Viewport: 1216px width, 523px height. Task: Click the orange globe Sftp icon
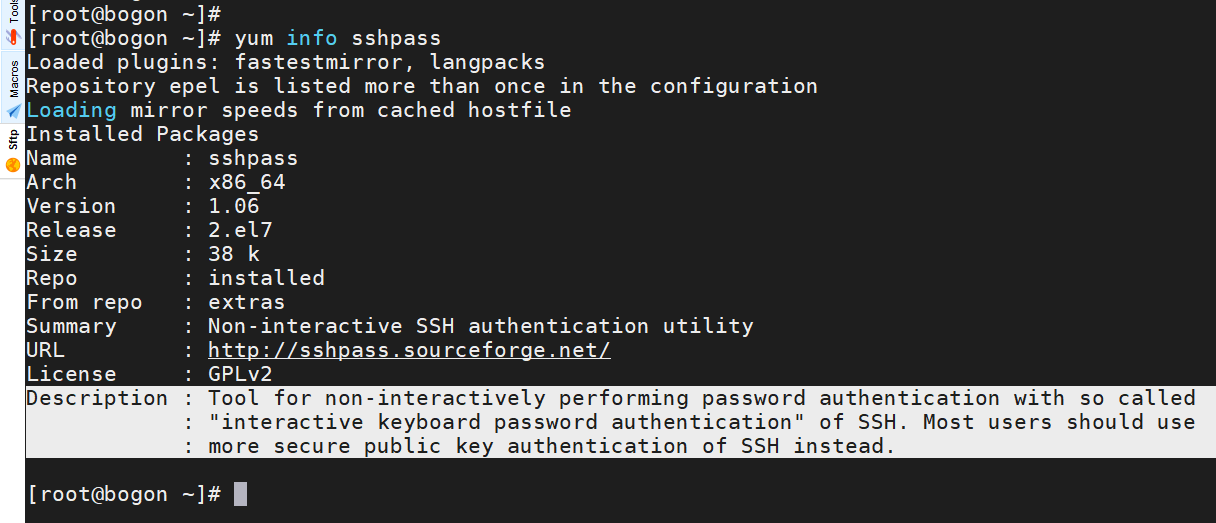(x=13, y=165)
